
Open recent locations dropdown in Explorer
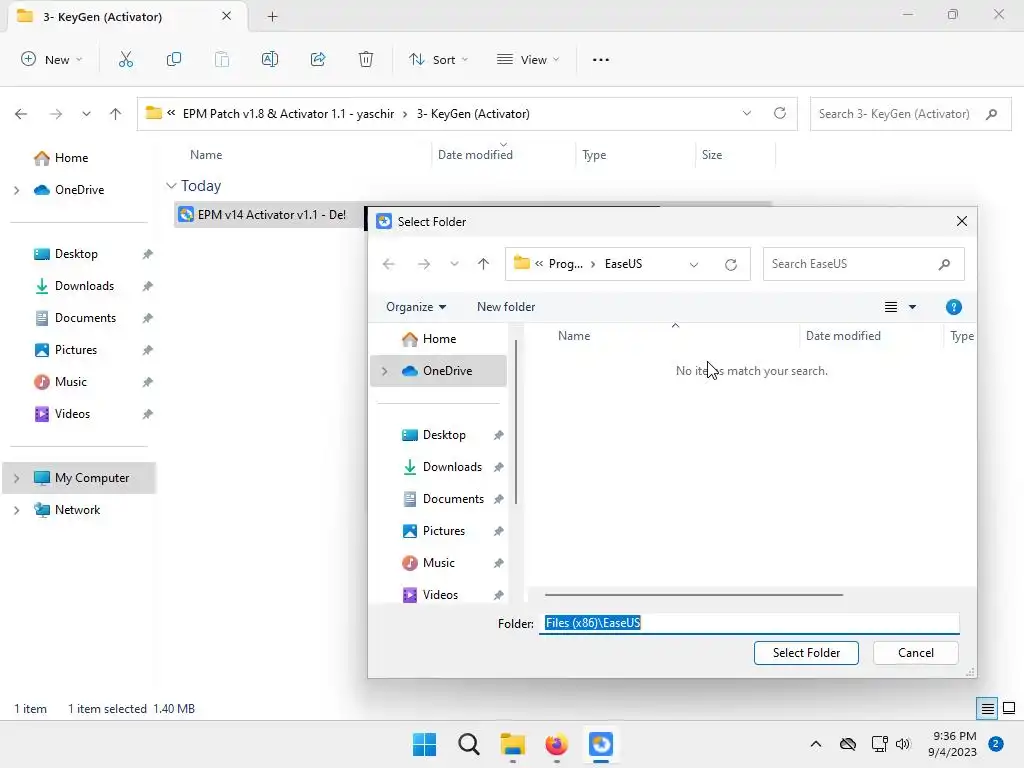tap(86, 114)
